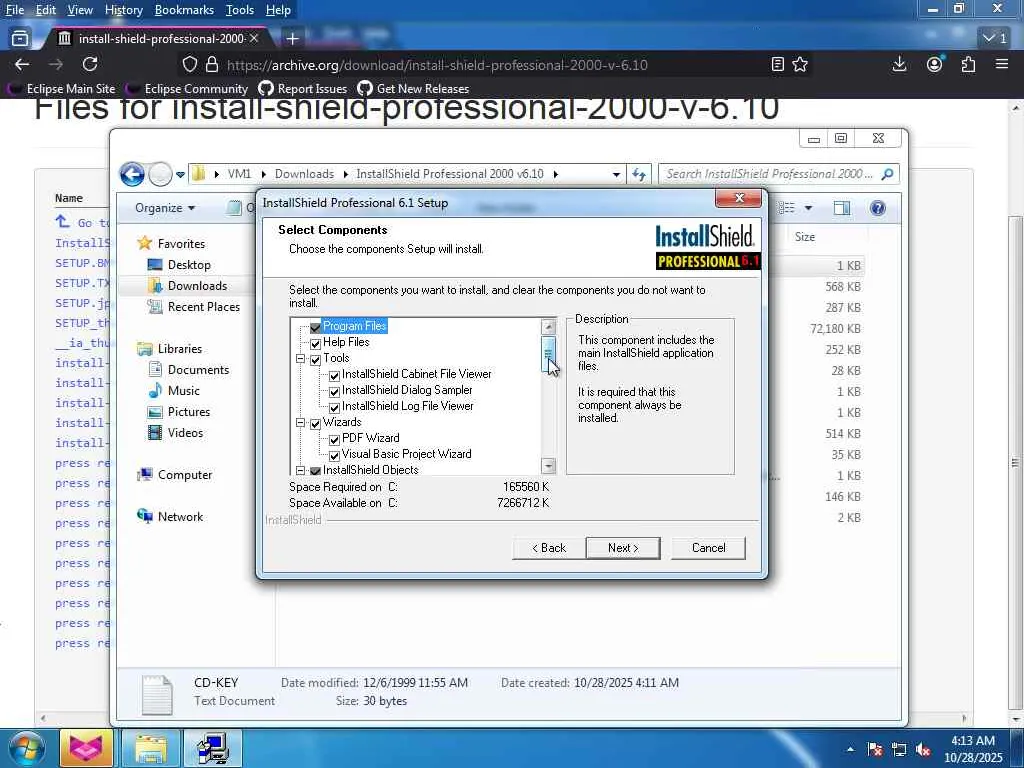The image size is (1024, 768).
Task: Click the padlock site info icon
Action: (212, 64)
